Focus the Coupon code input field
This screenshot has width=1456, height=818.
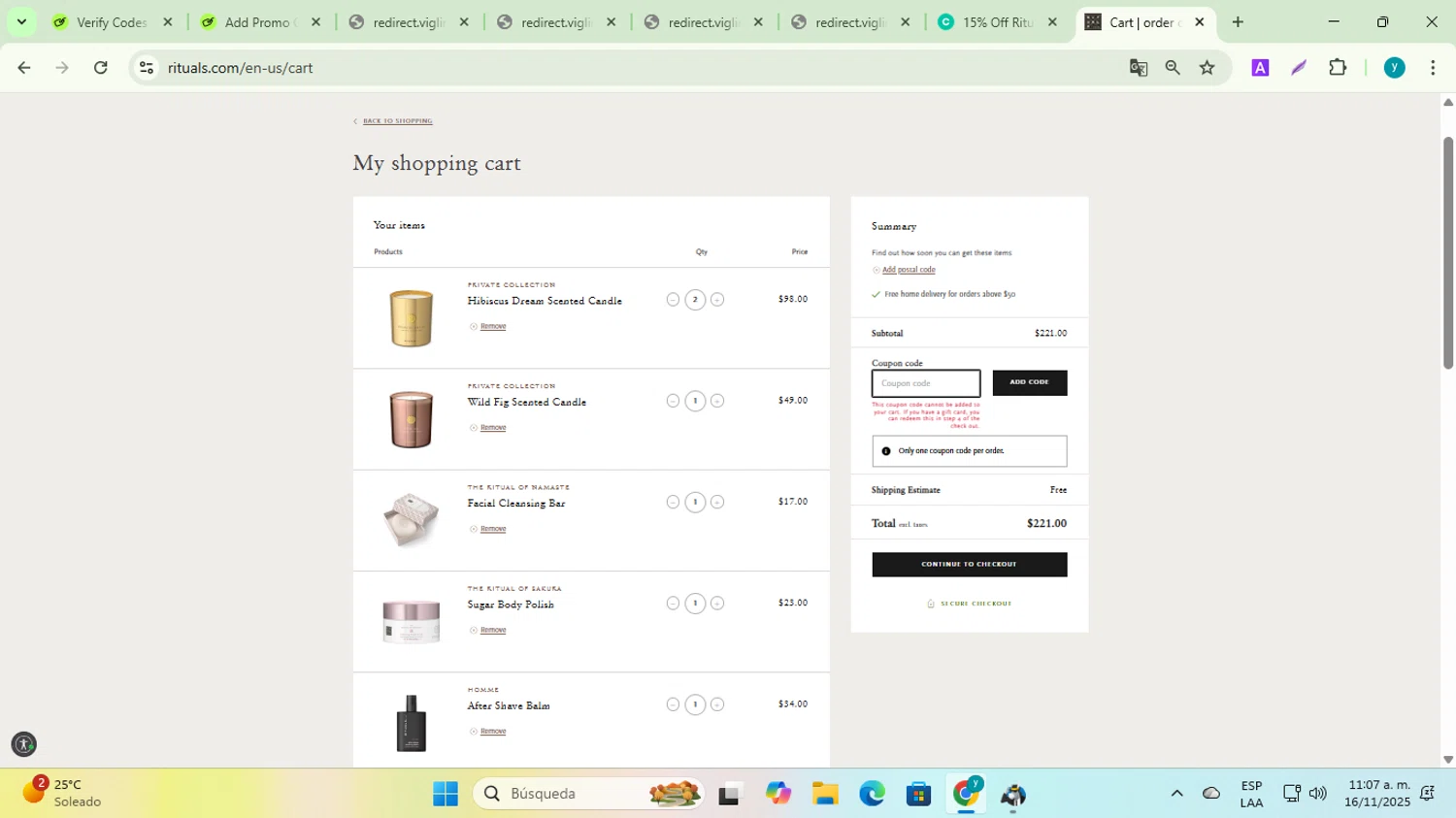(926, 383)
